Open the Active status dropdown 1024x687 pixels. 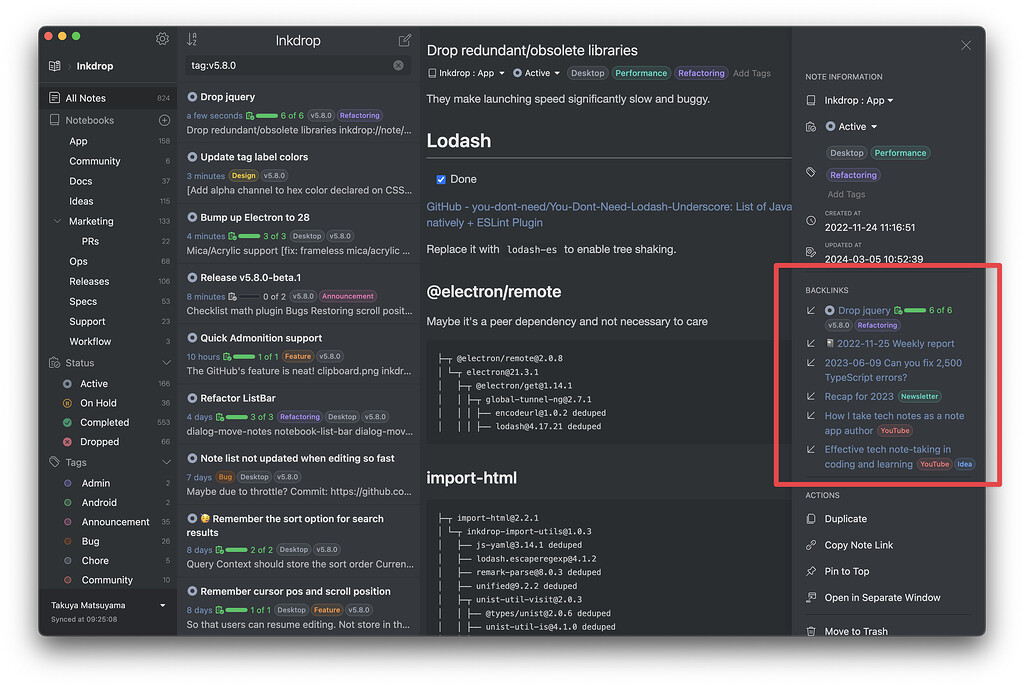tap(535, 73)
